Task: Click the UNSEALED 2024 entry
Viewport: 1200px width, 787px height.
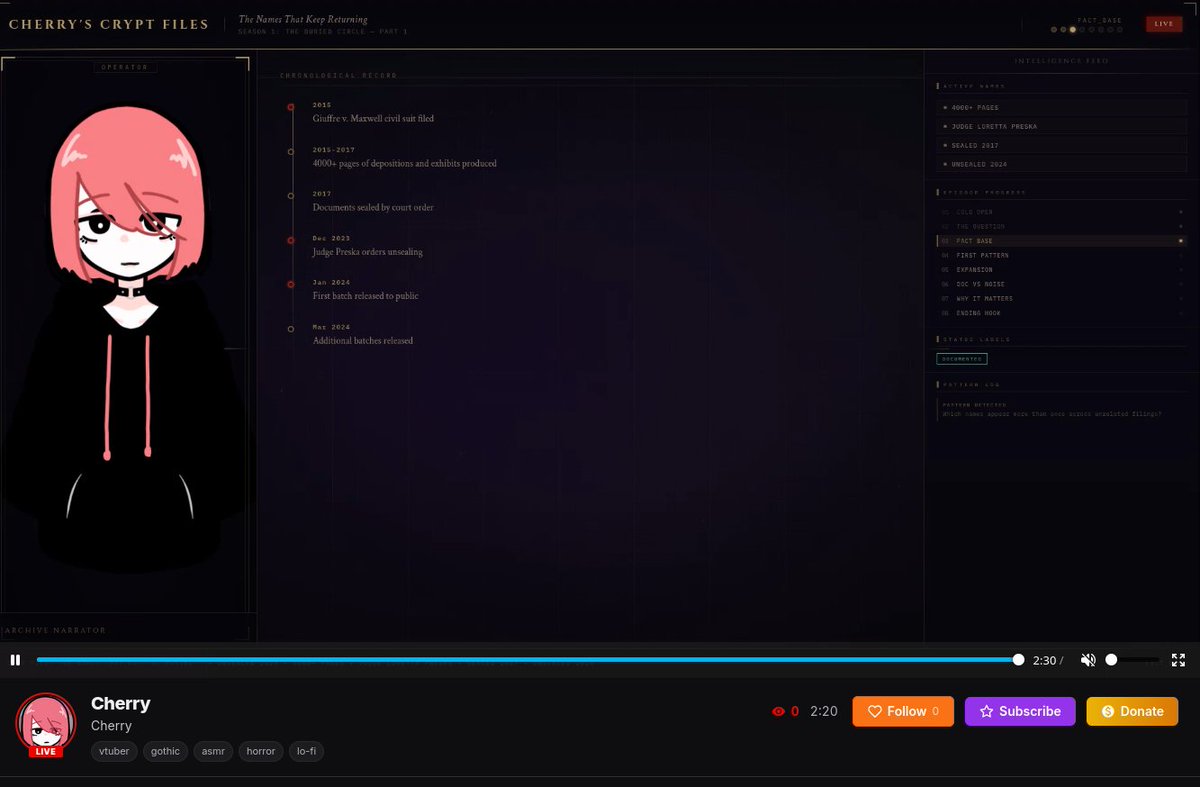Action: 1061,164
